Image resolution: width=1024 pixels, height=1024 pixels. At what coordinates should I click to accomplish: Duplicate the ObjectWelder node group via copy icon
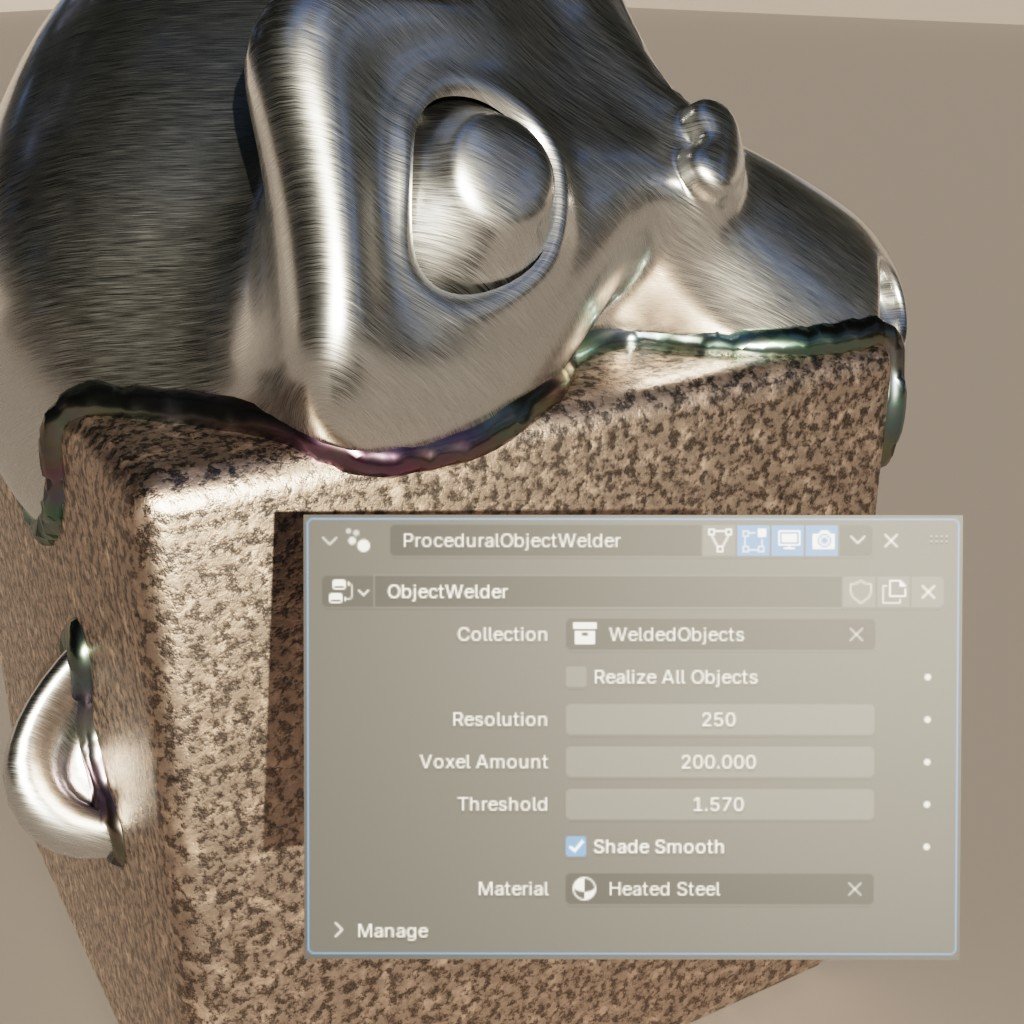[x=894, y=590]
